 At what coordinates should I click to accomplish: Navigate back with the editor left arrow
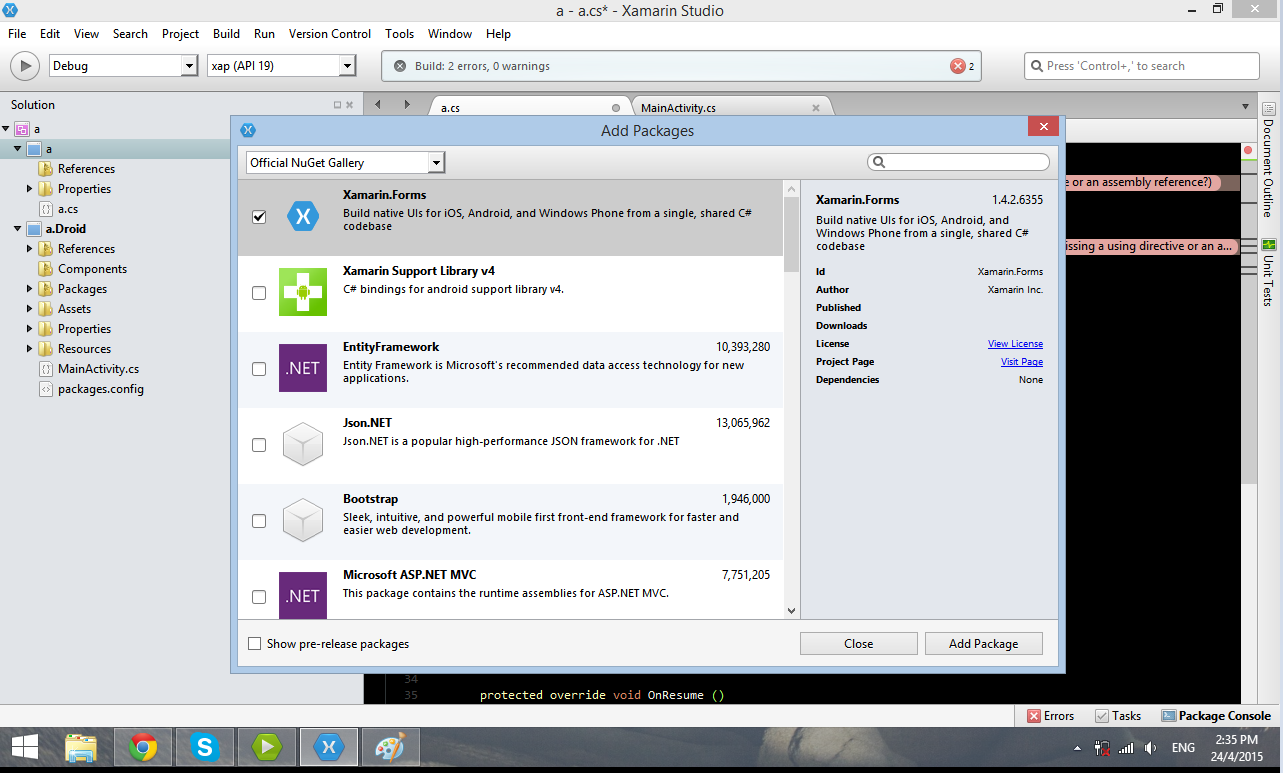point(378,104)
